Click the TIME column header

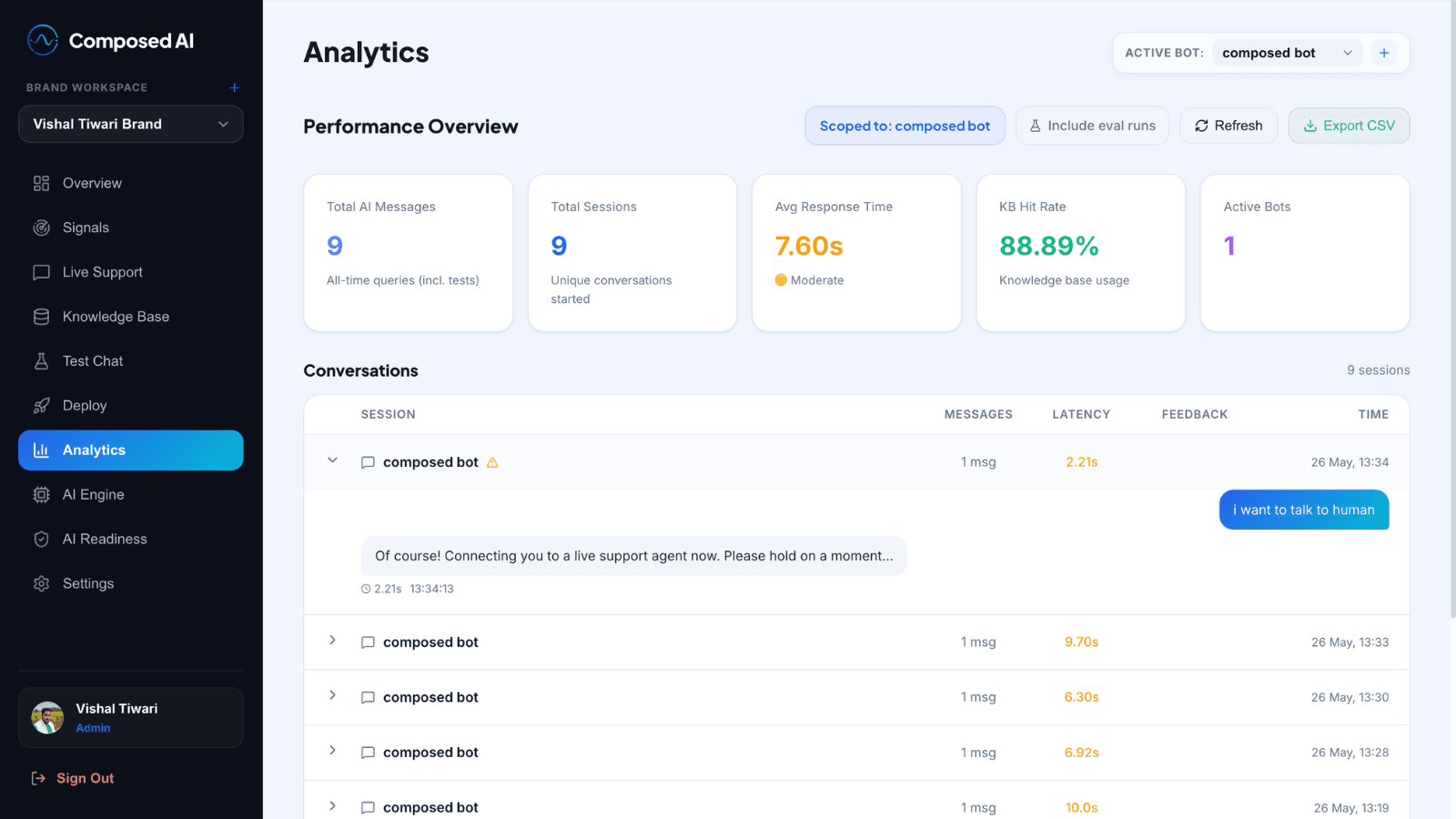pos(1373,414)
